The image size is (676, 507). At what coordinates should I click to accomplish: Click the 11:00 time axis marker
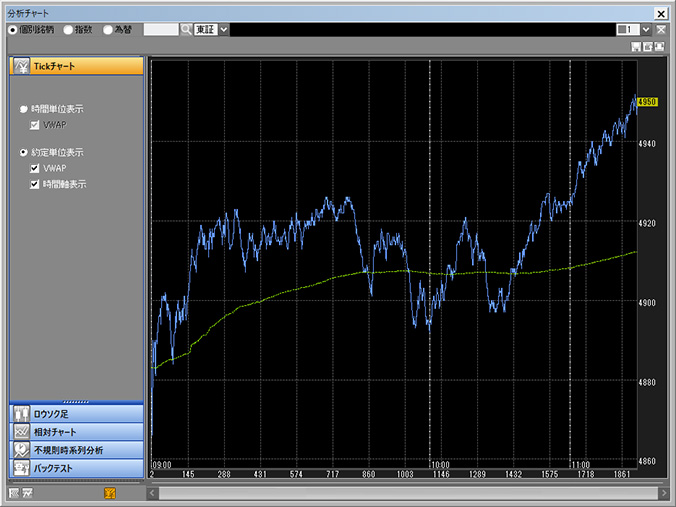coord(580,465)
